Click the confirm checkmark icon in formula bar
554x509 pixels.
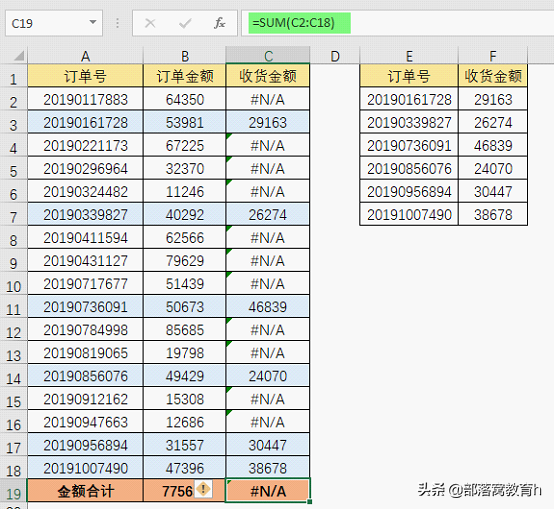[185, 23]
